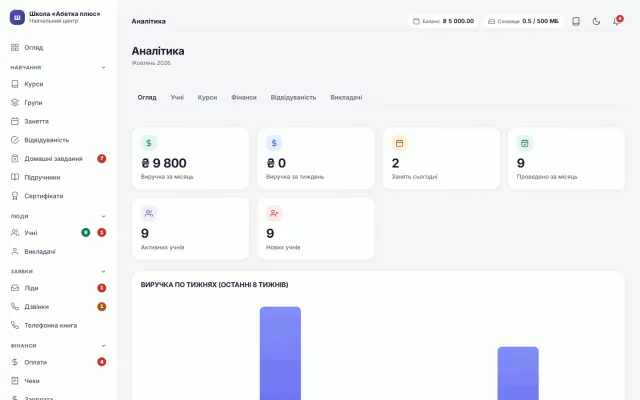The height and width of the screenshot is (400, 640).
Task: Switch to the Учні analytics tab
Action: click(x=177, y=98)
